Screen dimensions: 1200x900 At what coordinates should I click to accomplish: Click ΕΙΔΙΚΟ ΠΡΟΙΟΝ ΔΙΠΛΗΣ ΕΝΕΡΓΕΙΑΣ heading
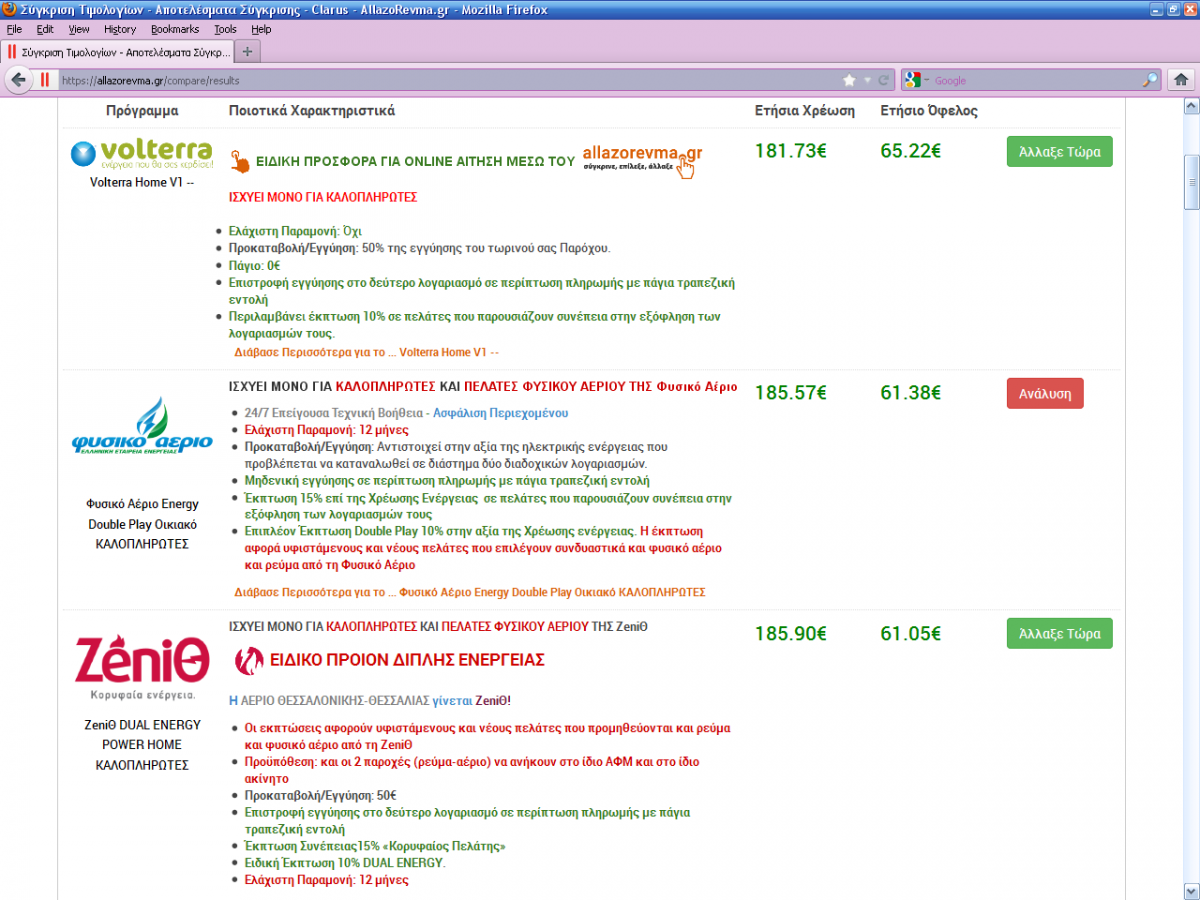pos(407,660)
